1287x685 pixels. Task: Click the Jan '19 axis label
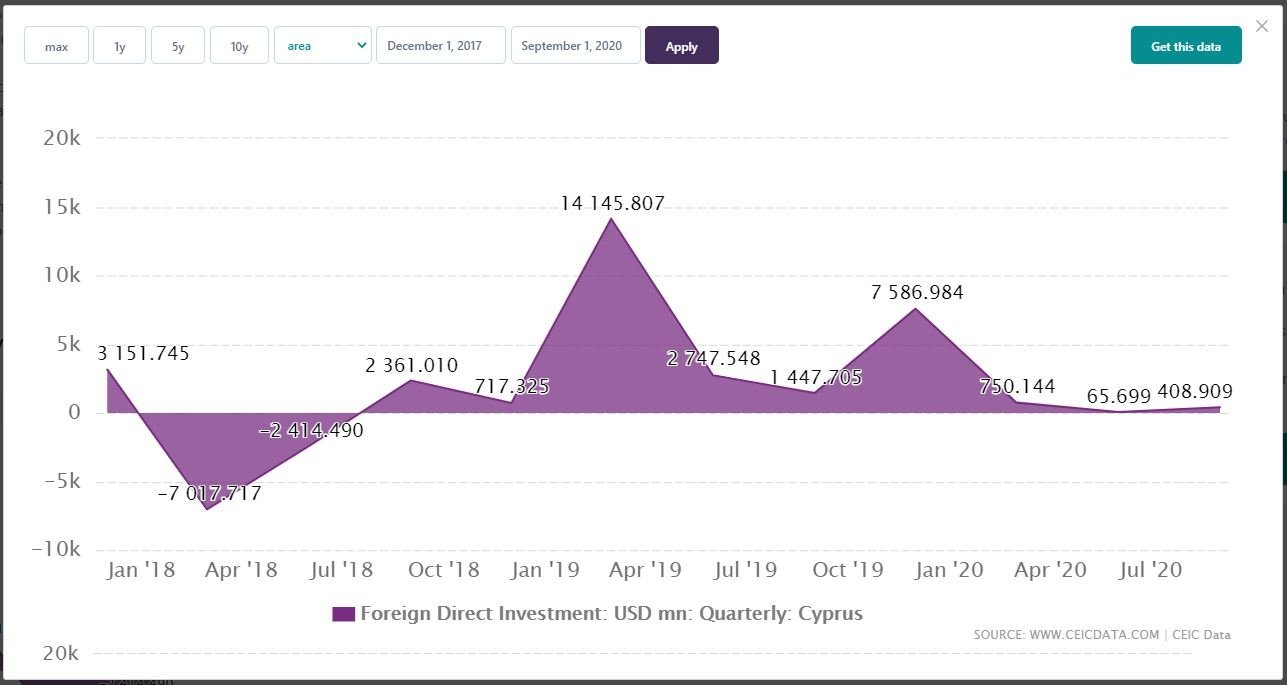pyautogui.click(x=545, y=570)
